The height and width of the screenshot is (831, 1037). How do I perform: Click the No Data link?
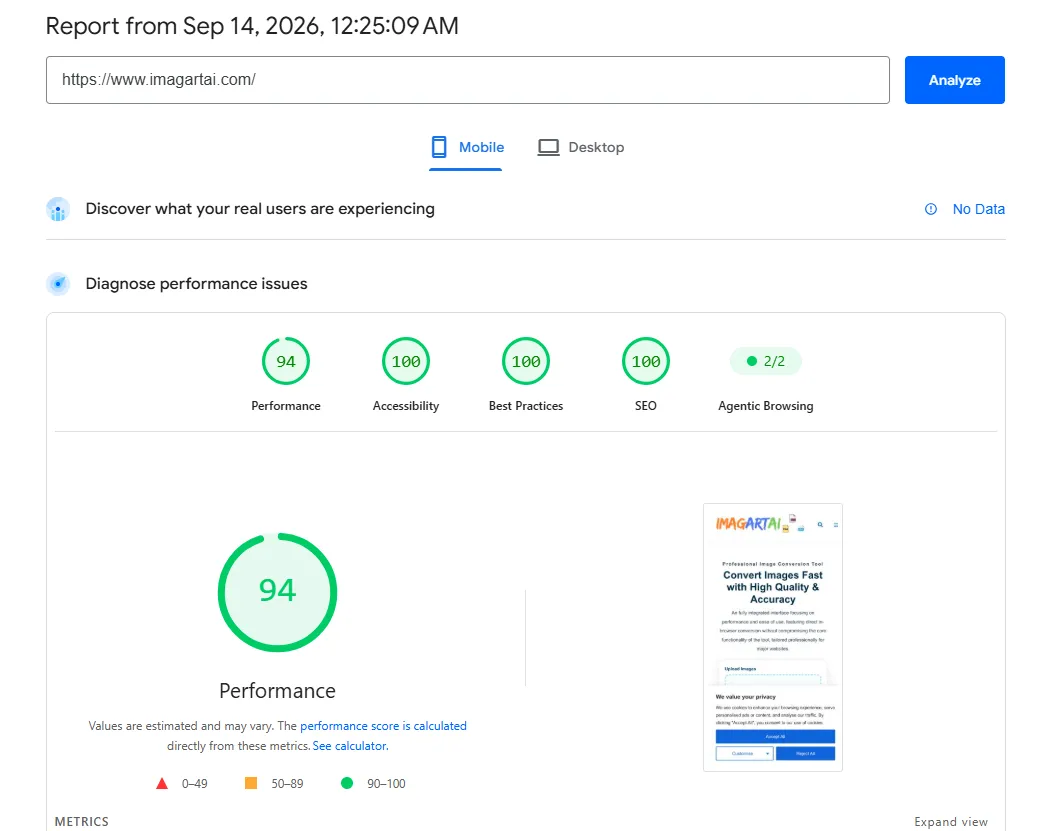(978, 209)
